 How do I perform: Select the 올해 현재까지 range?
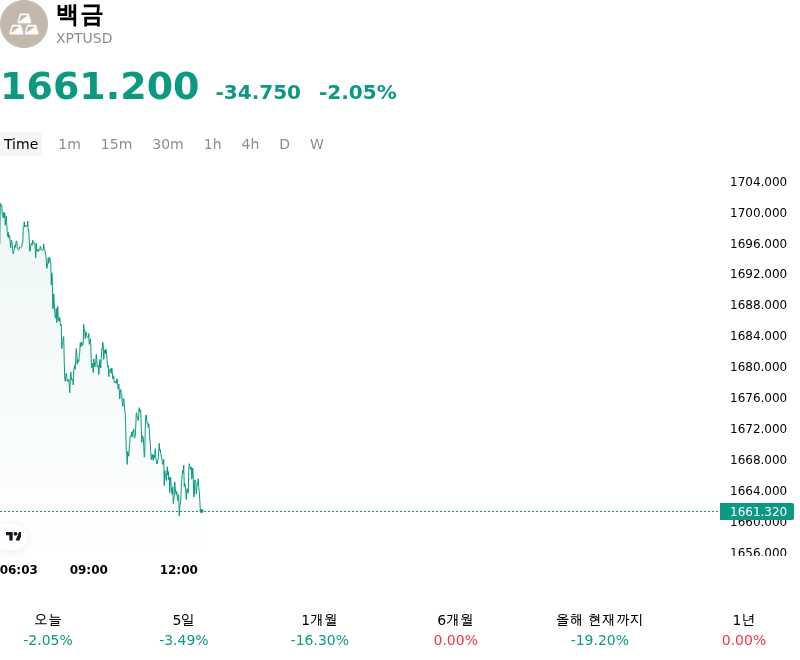coord(599,630)
